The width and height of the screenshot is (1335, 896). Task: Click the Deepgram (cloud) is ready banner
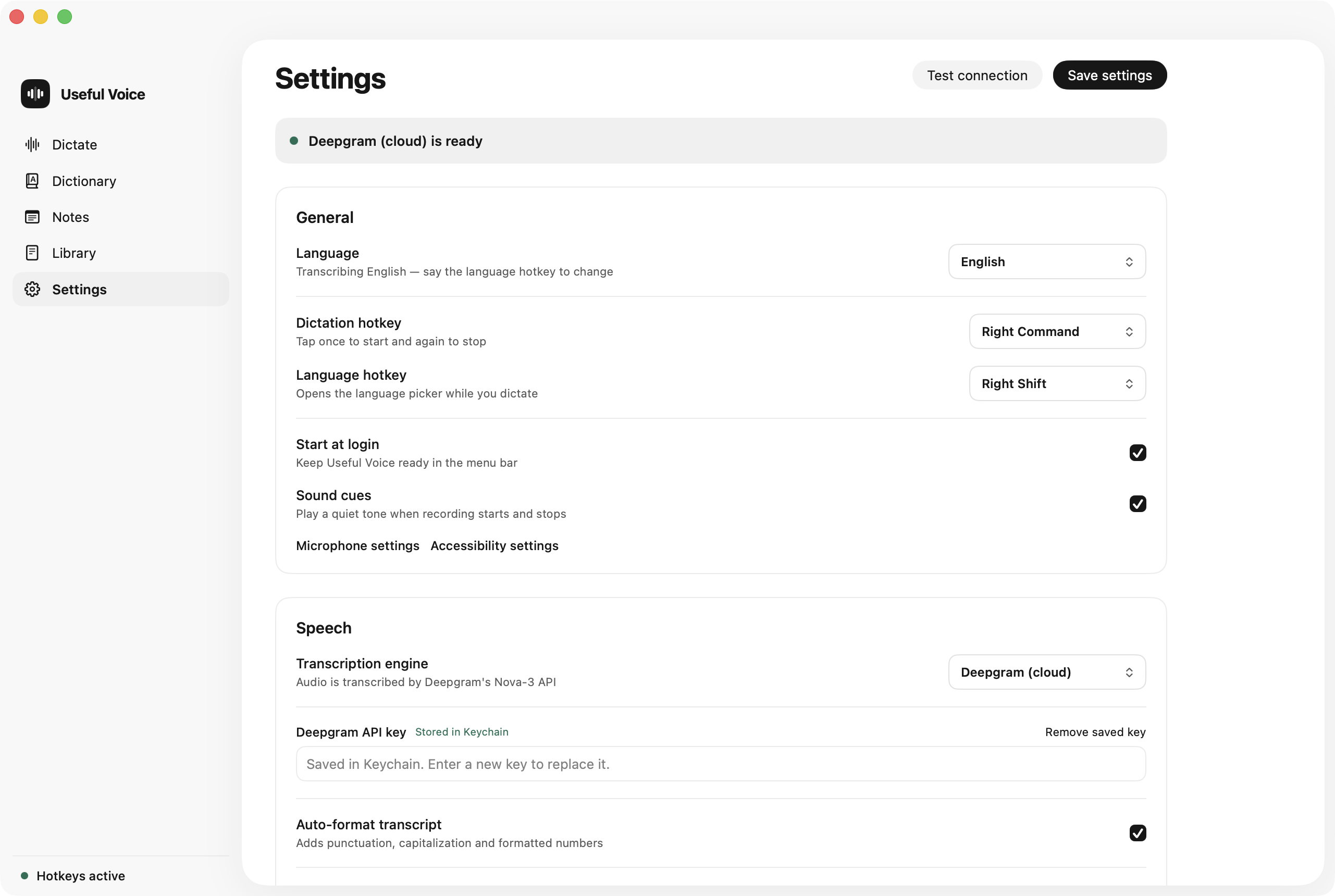click(721, 141)
